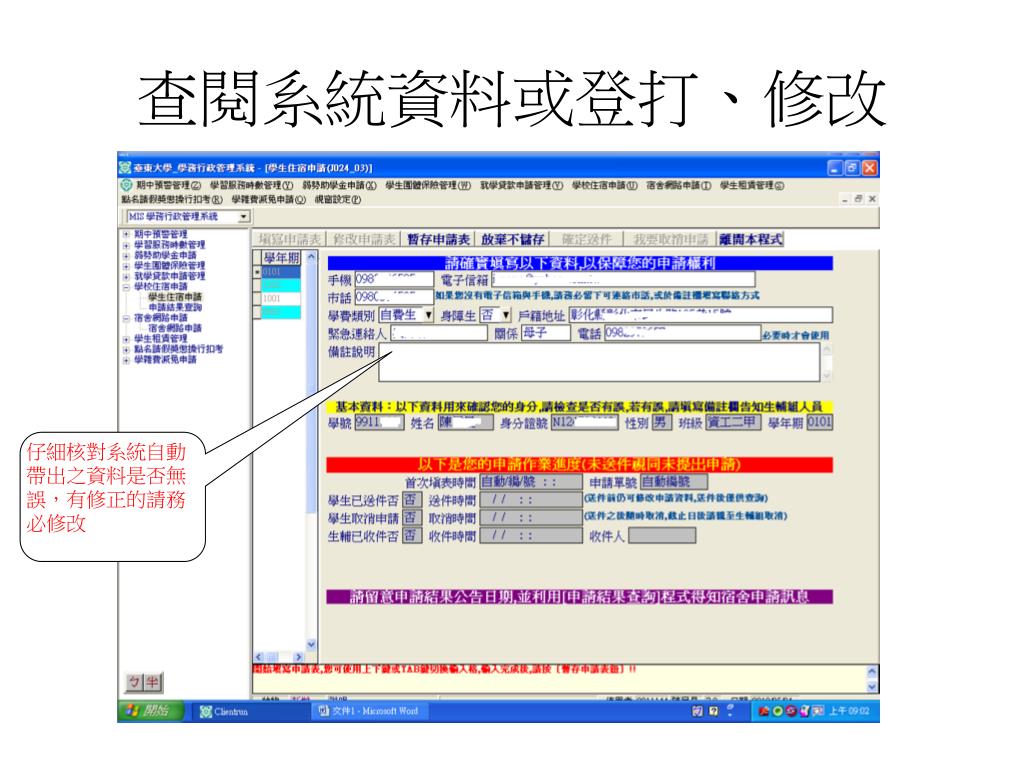This screenshot has height=768, width=1024.
Task: Click the message pane scroll down arrow
Action: (x=872, y=686)
